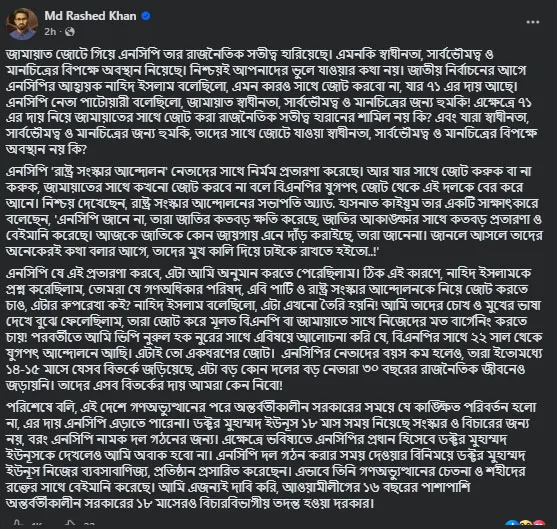Click the Md Rashed Khan author name
The height and width of the screenshot is (529, 557).
90,16
